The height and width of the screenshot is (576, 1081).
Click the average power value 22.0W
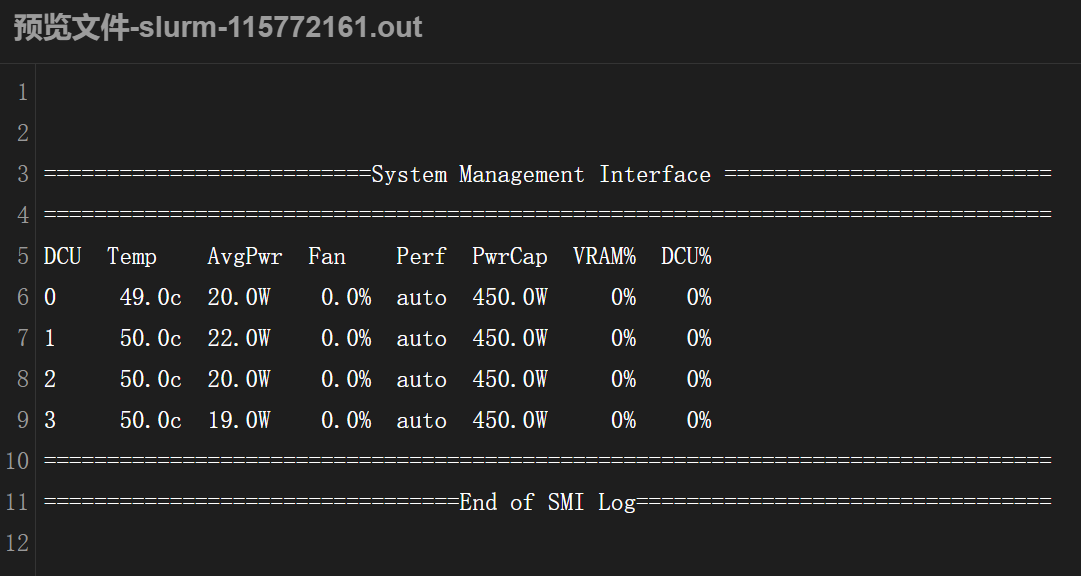pos(239,338)
